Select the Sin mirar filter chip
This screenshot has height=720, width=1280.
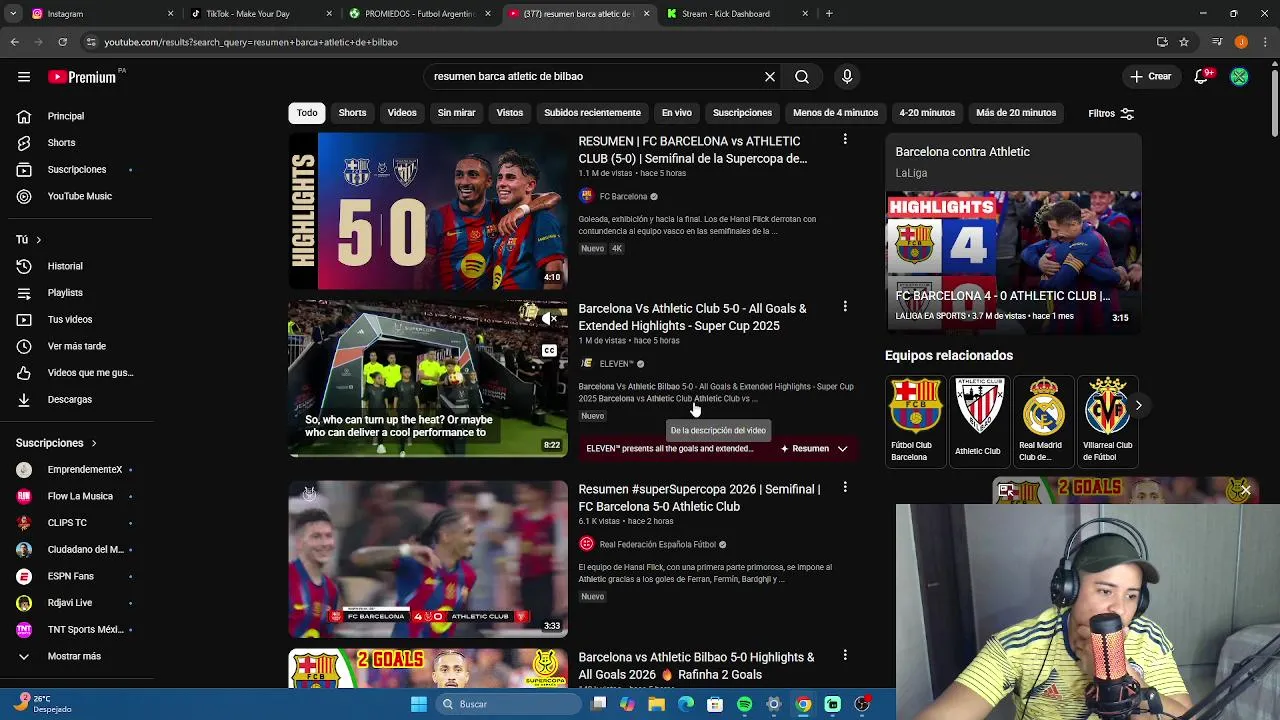coord(456,113)
